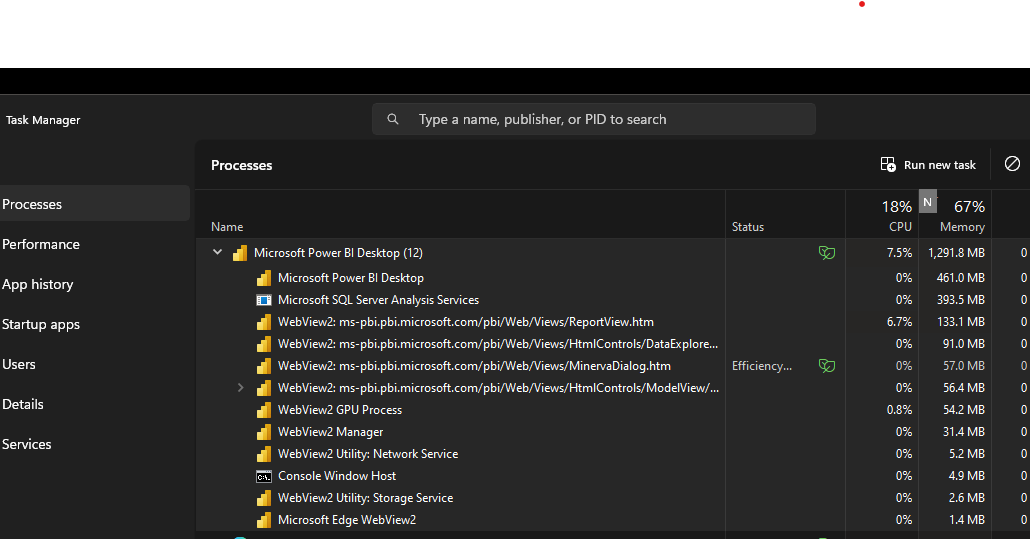Click the Console Window Host icon
1030x539 pixels.
pyautogui.click(x=263, y=477)
